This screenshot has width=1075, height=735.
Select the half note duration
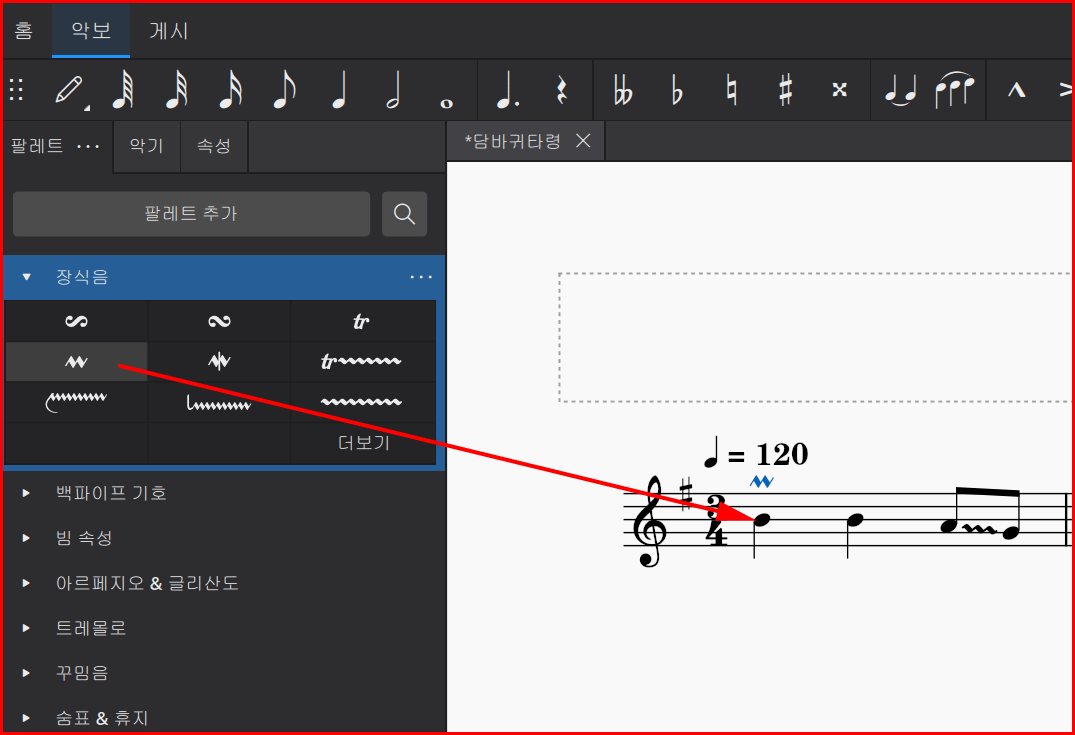coord(393,90)
